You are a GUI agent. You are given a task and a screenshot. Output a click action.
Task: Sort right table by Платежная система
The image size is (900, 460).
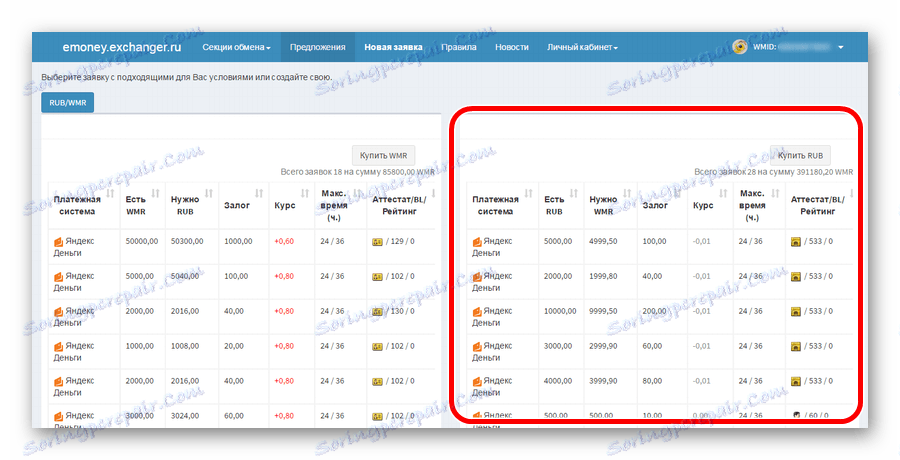pyautogui.click(x=529, y=194)
